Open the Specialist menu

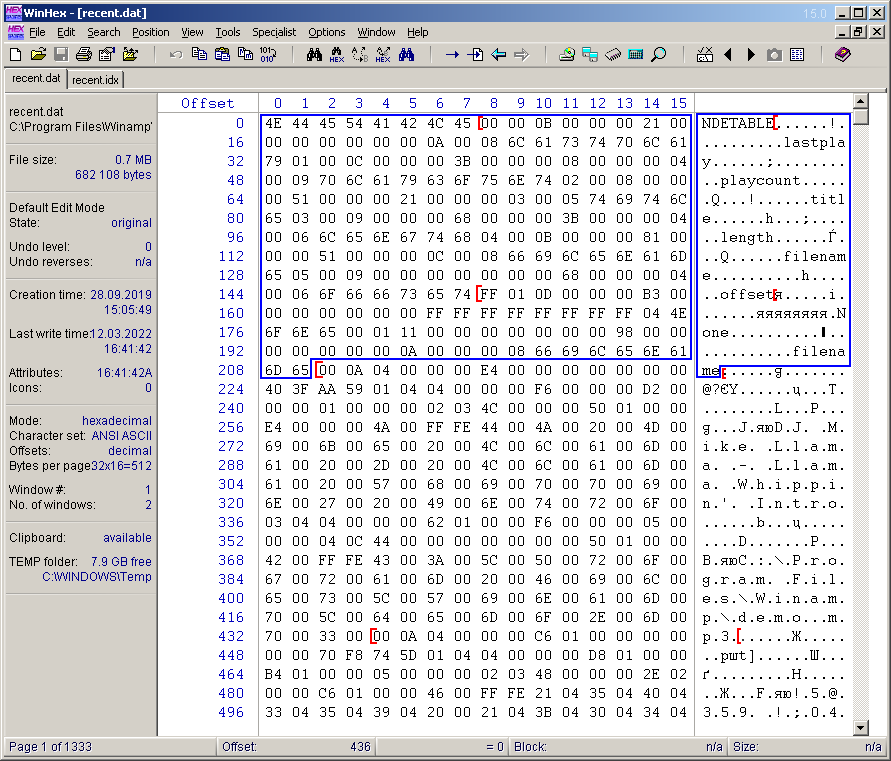coord(274,32)
